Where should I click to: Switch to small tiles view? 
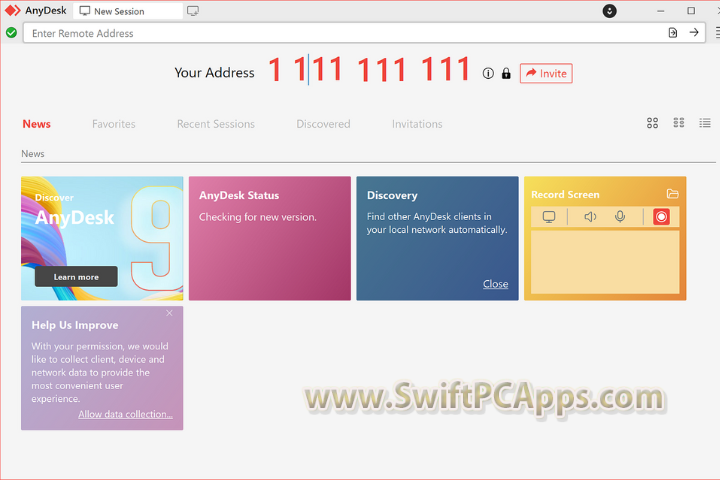point(679,123)
